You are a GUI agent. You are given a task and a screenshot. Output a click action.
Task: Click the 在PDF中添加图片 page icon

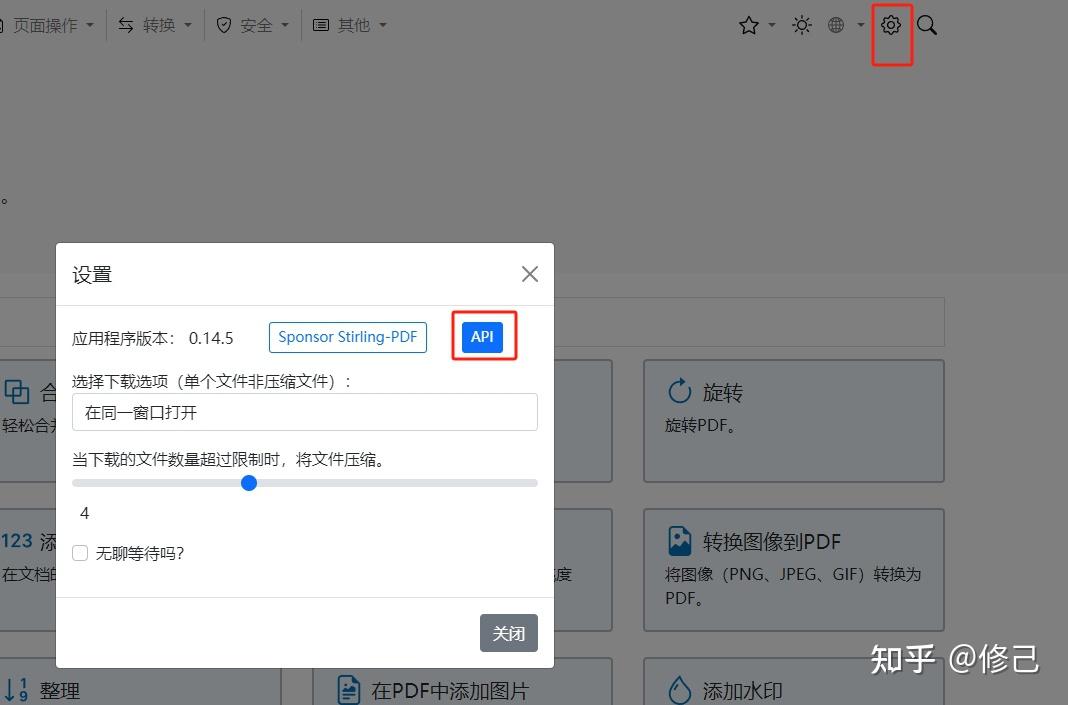[x=348, y=689]
